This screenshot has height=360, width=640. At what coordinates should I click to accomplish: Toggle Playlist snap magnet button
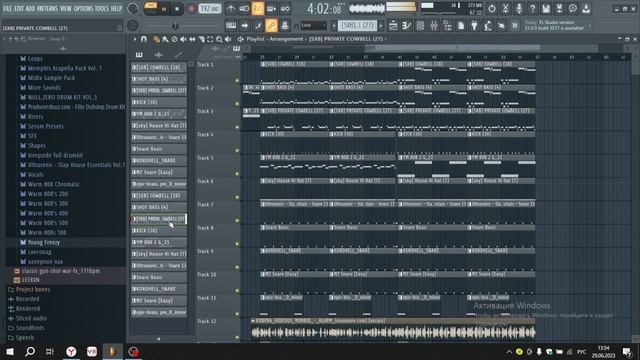point(144,39)
